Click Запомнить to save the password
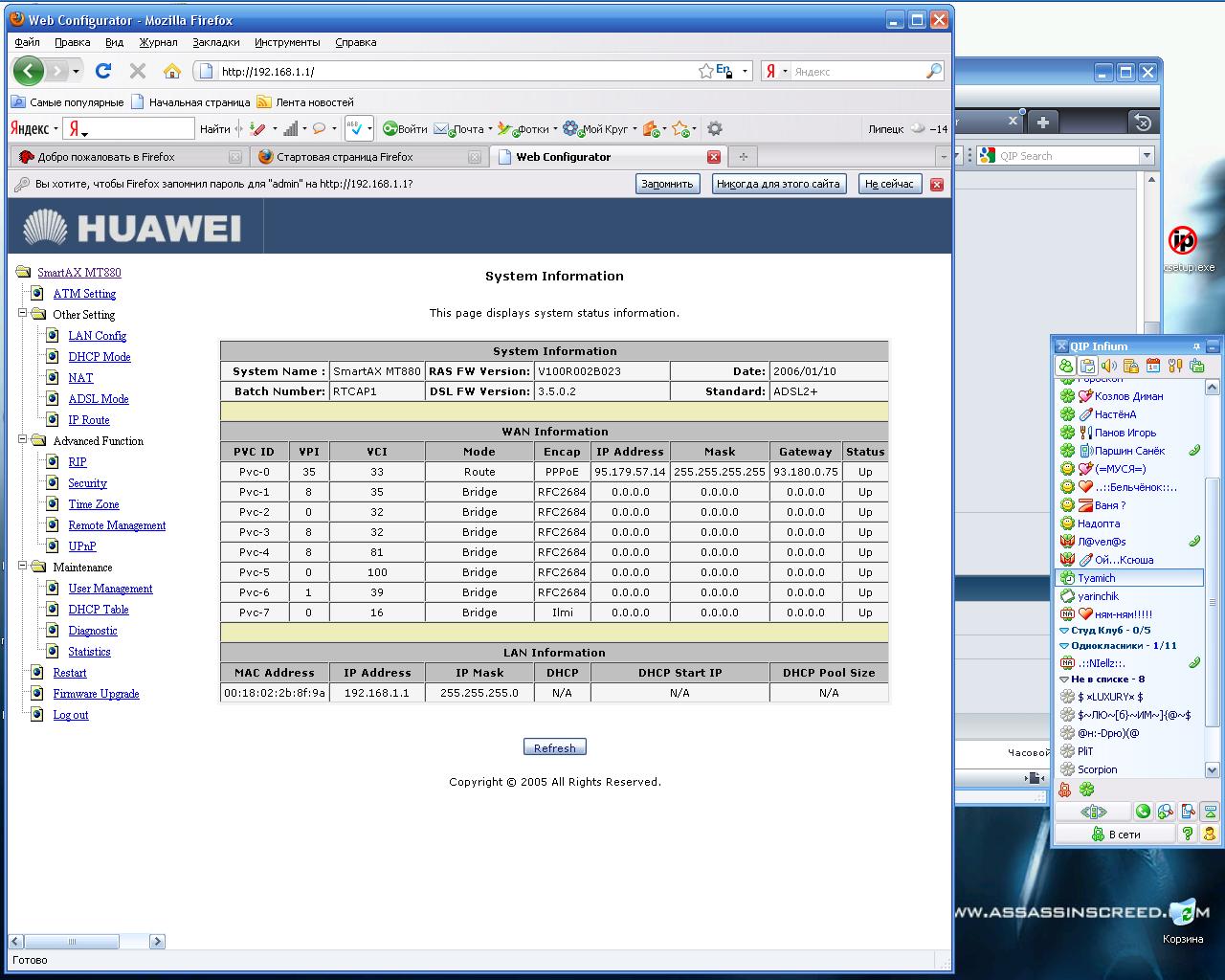 tap(667, 184)
